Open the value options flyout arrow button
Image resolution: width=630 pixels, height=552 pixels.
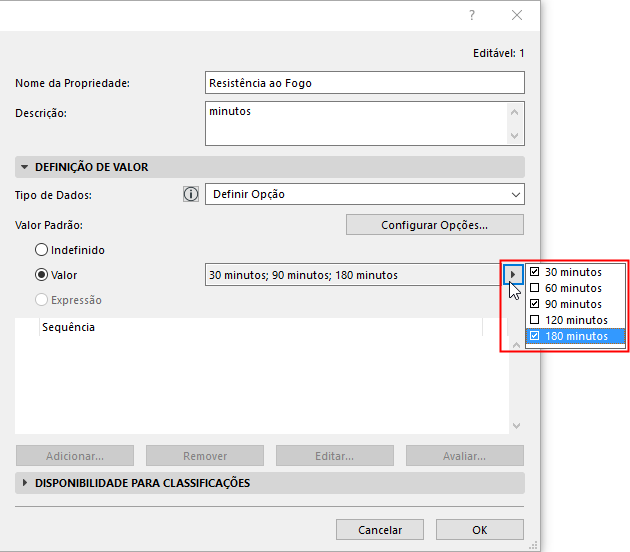coord(513,275)
